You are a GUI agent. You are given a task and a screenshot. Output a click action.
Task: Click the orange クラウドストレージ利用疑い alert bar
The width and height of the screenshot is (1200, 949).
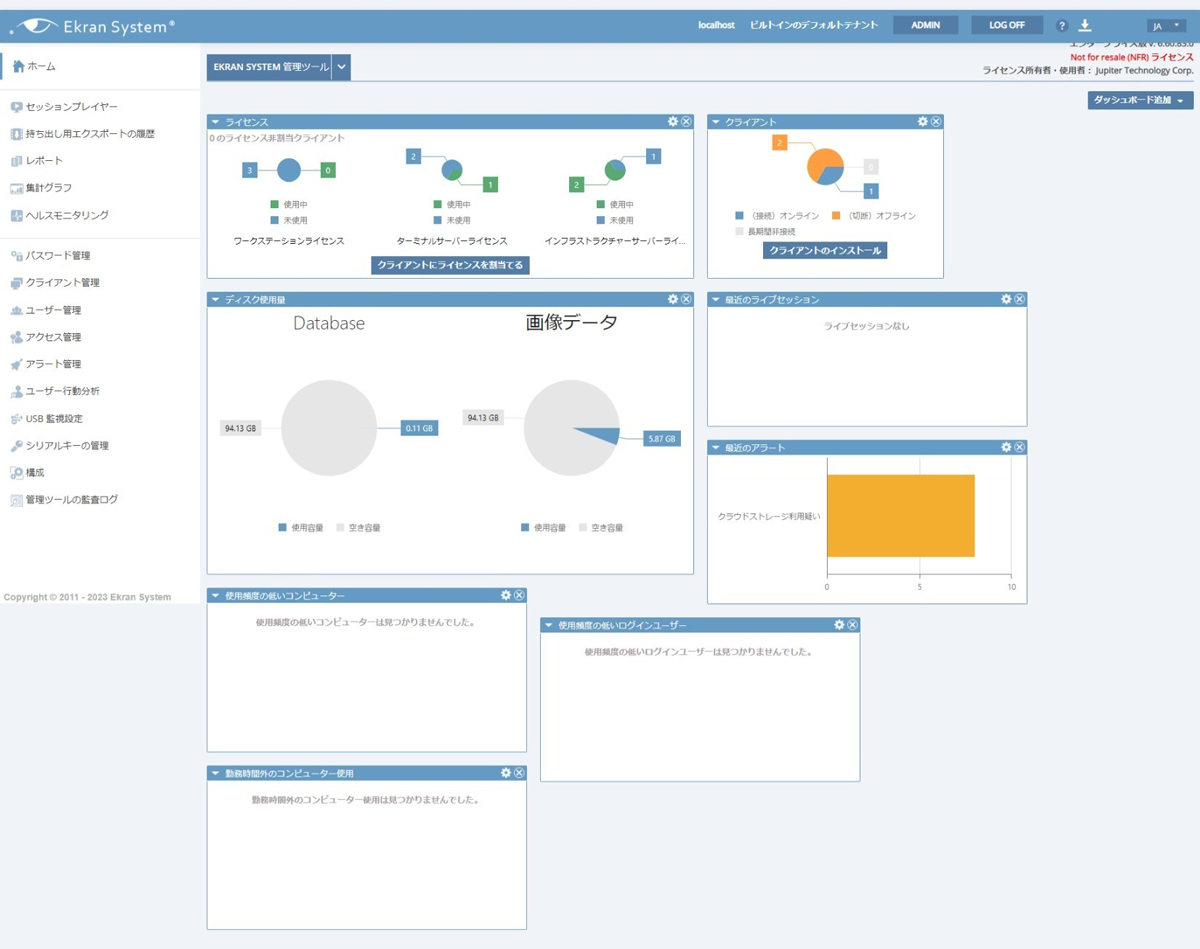(x=901, y=516)
